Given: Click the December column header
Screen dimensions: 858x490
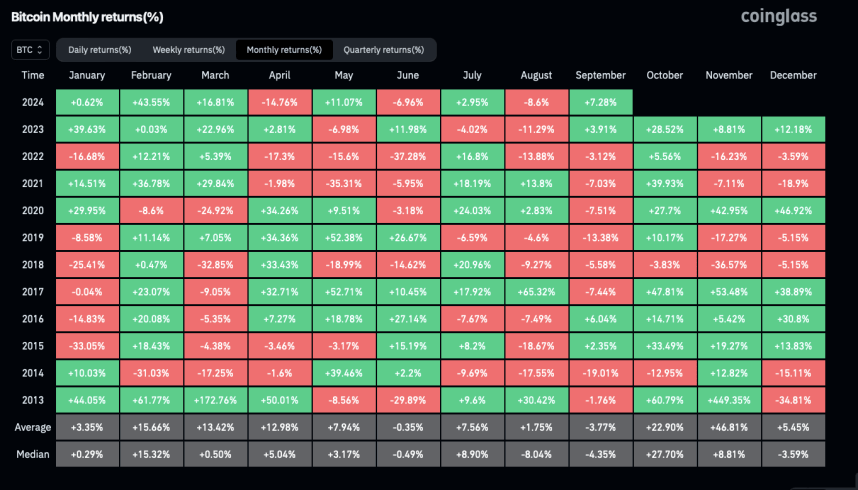Looking at the screenshot, I should coord(794,75).
